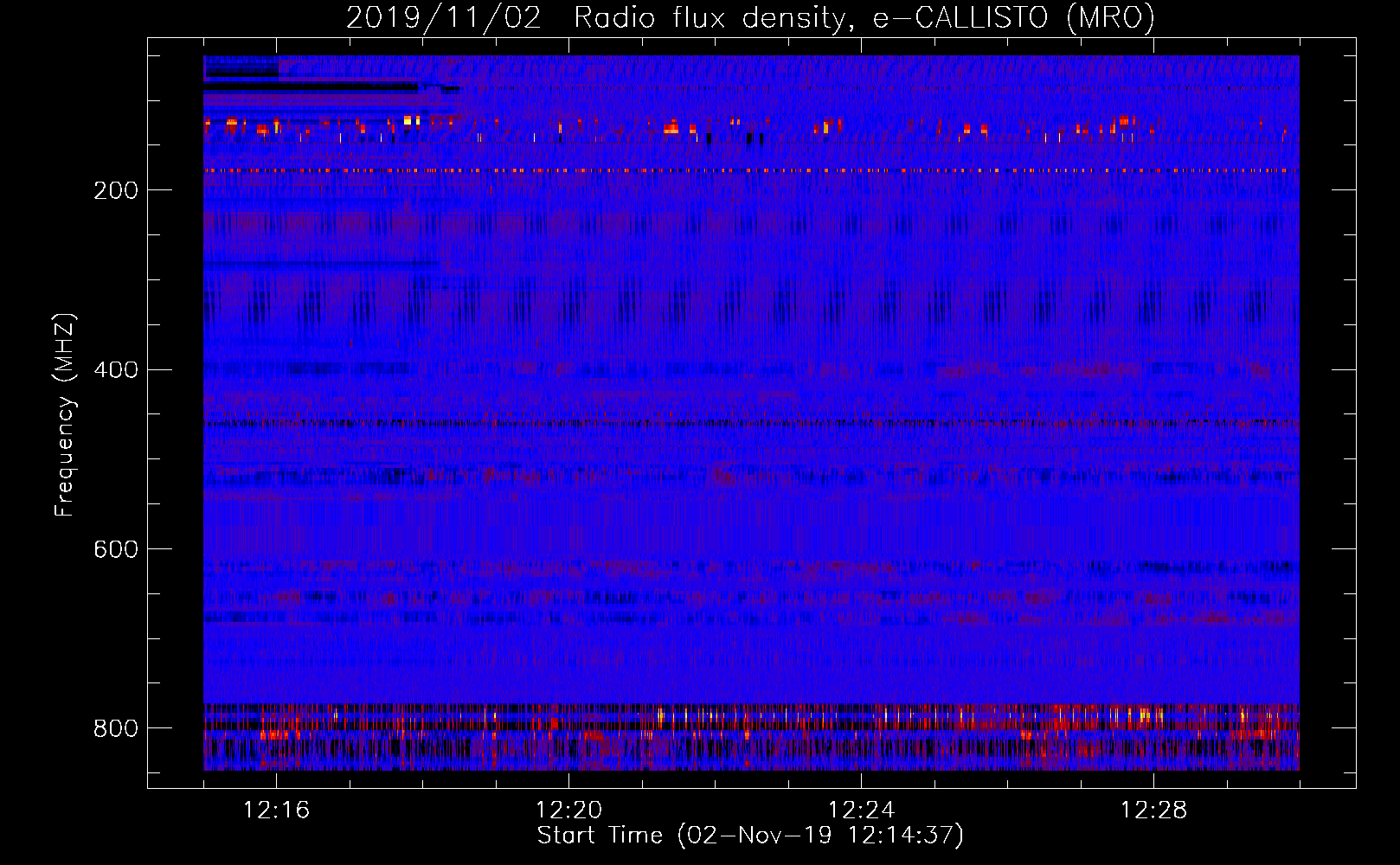The image size is (1400, 865).
Task: Click the 12:20 time tick label
Action: (x=569, y=811)
